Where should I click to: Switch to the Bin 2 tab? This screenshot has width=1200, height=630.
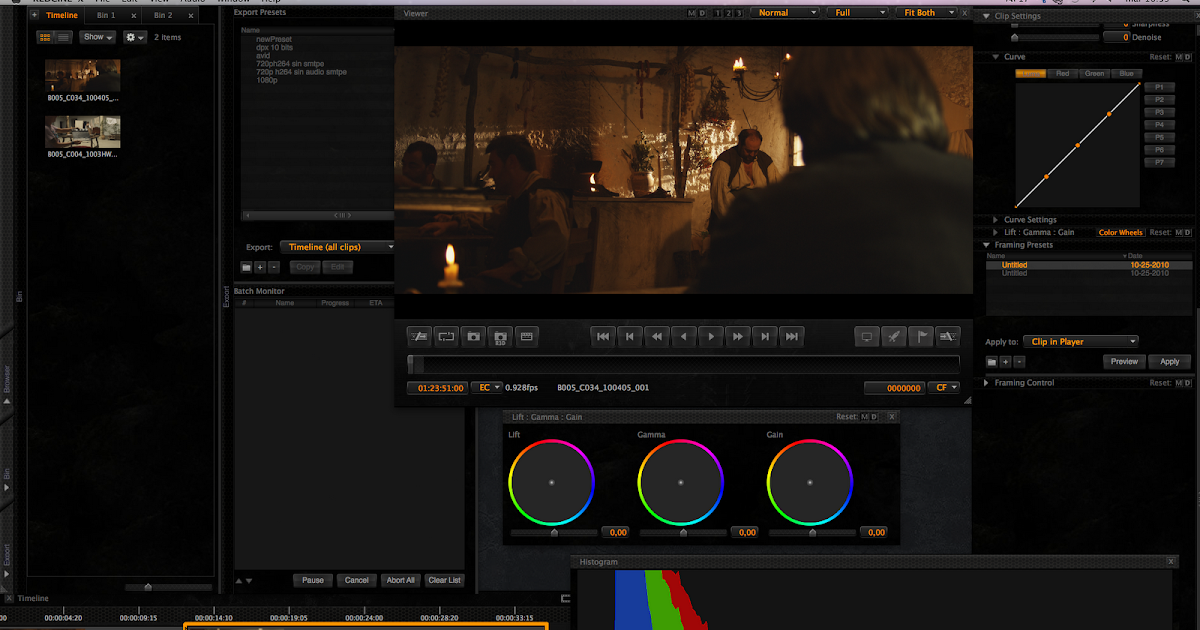pos(163,16)
